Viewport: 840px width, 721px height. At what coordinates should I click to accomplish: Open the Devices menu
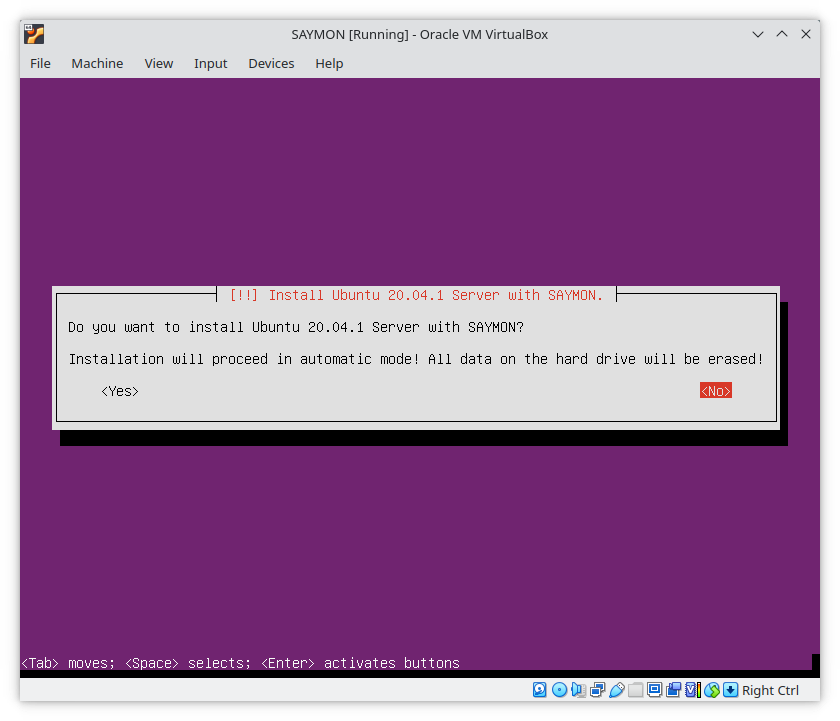[271, 63]
